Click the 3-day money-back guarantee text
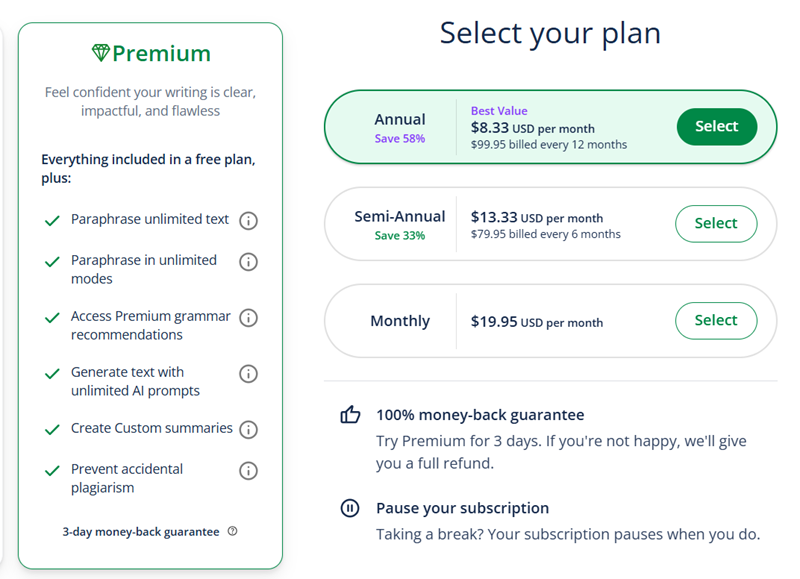Viewport: 800px width, 579px height. click(x=140, y=532)
